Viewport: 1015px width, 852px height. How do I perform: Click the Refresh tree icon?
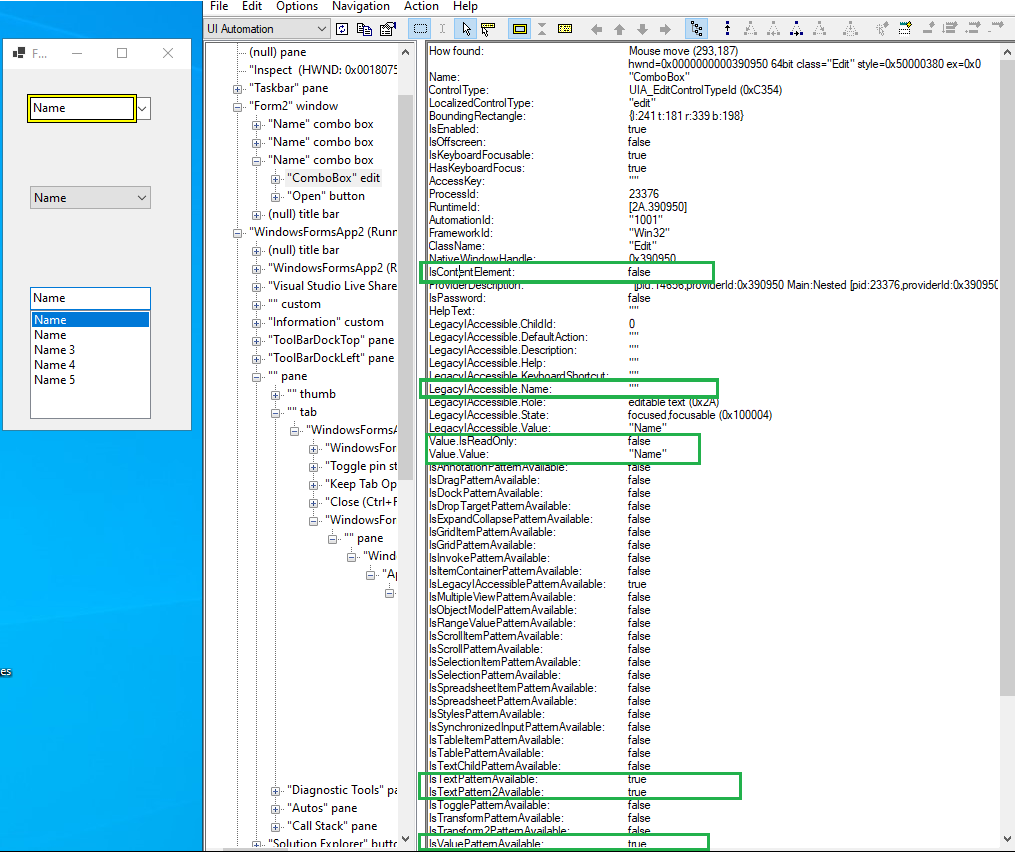(341, 28)
